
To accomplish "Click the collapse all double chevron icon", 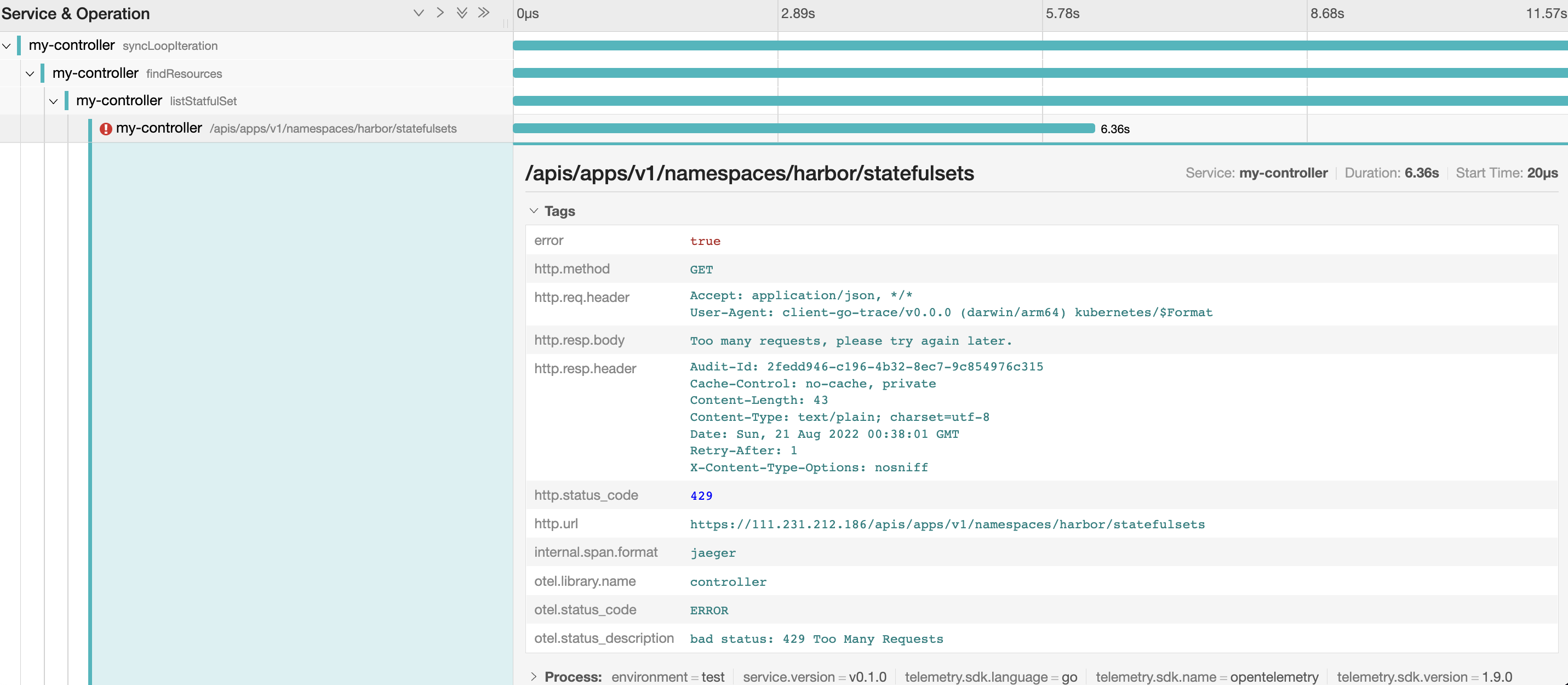I will [x=484, y=13].
